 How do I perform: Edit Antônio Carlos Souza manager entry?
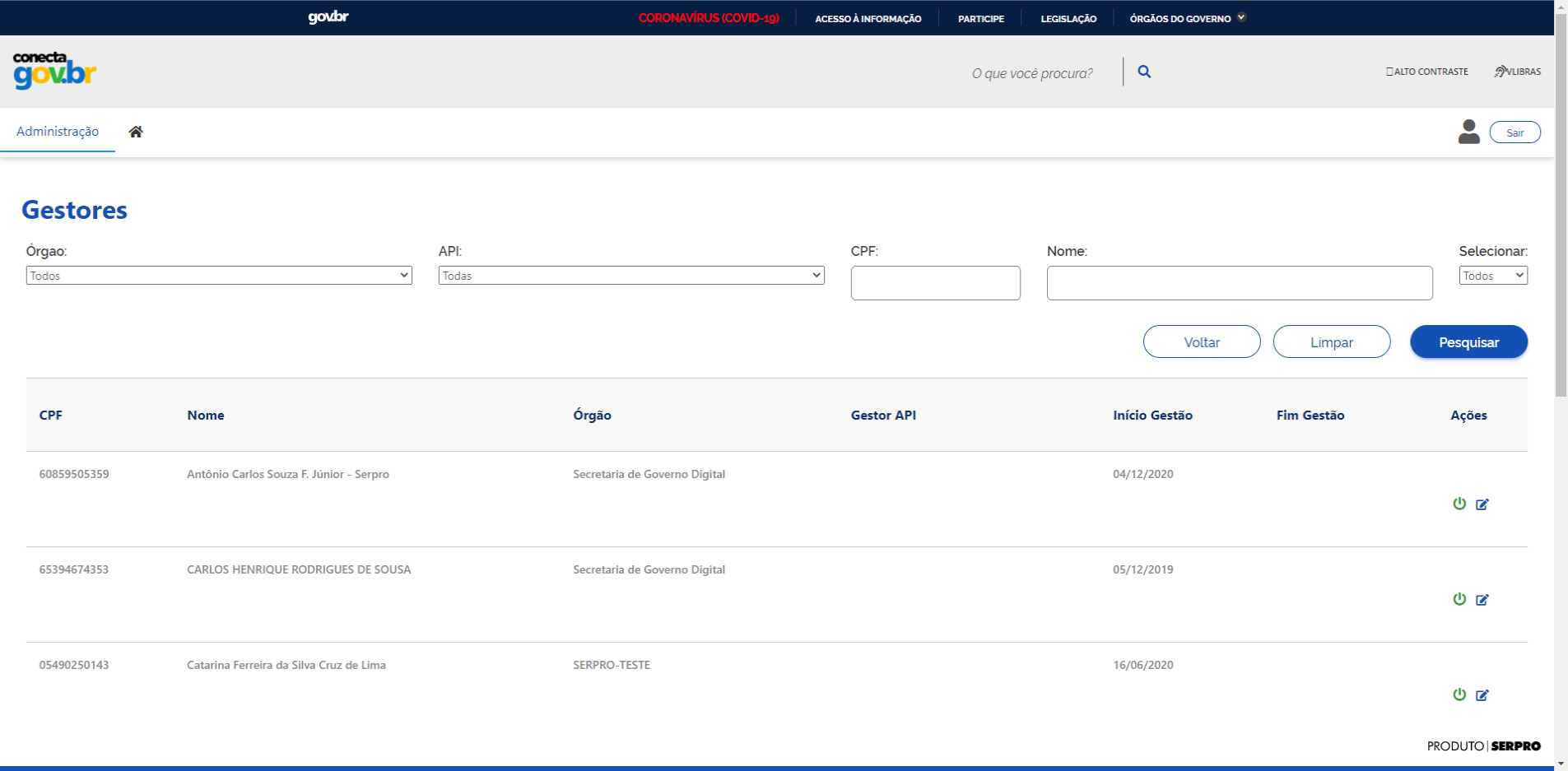[x=1482, y=504]
